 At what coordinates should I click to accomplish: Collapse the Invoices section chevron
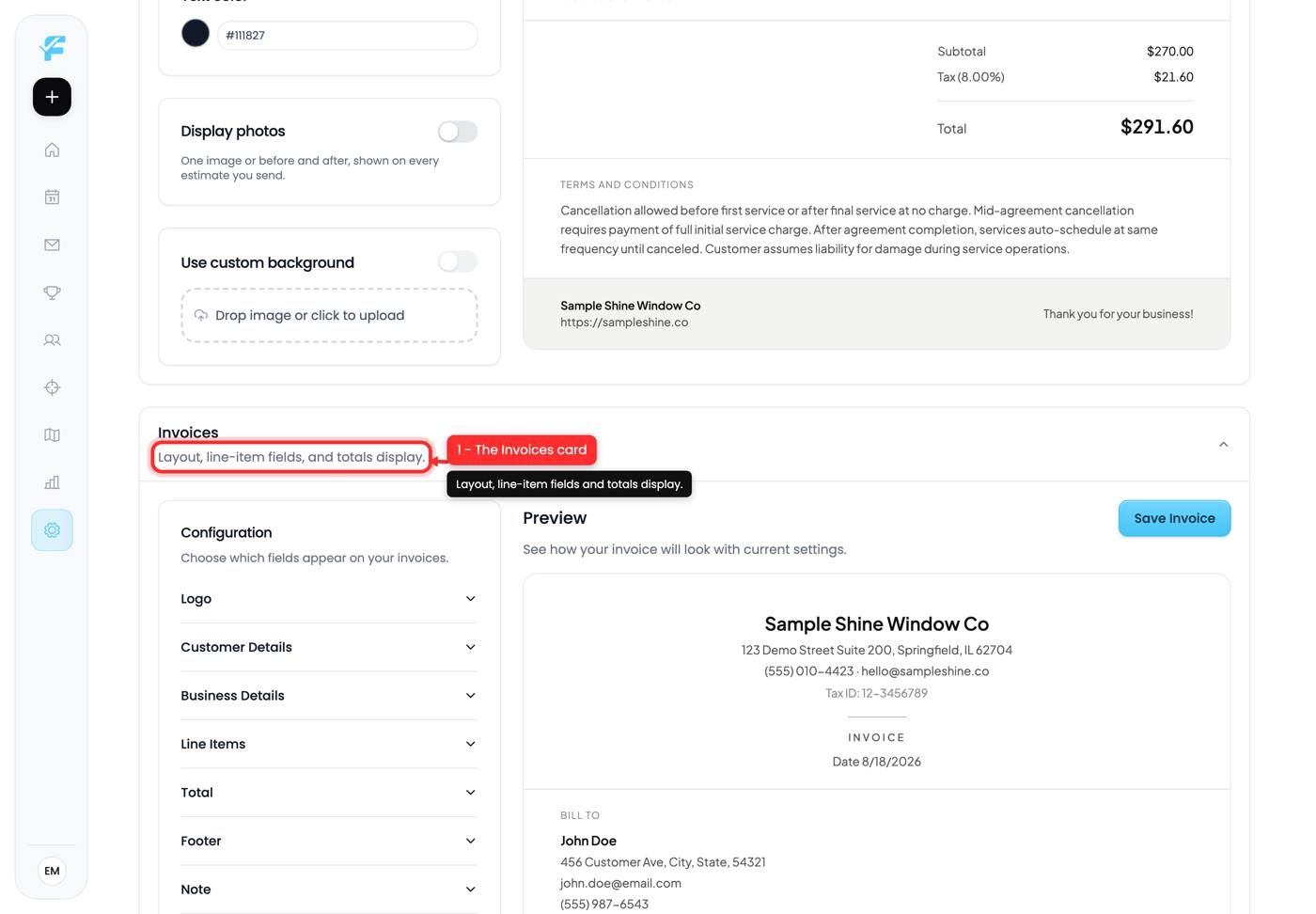(1223, 444)
